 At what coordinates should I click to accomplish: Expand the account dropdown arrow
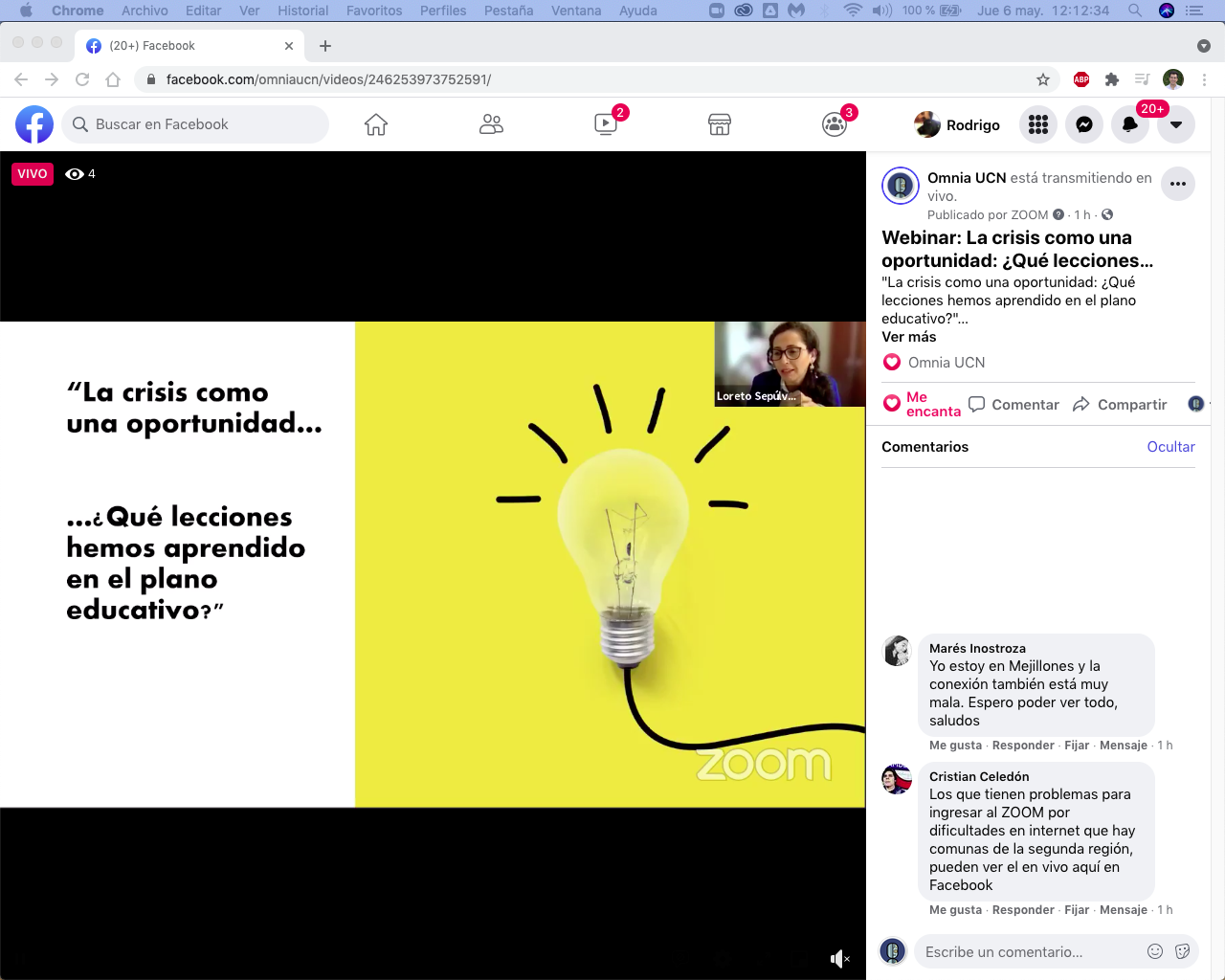[x=1176, y=124]
